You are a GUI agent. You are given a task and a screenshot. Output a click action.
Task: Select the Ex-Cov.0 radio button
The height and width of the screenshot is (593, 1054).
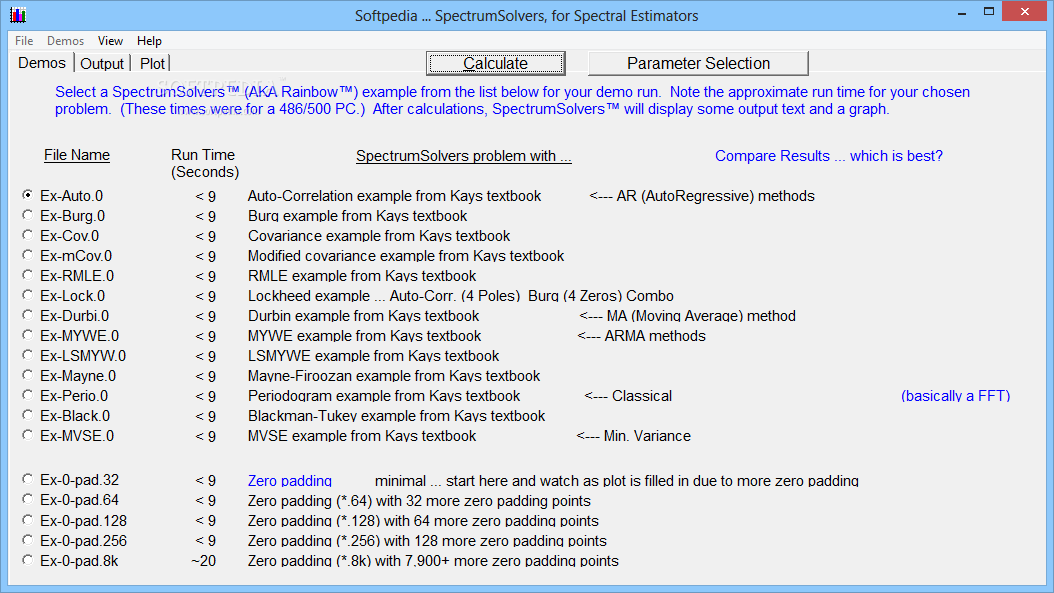28,235
